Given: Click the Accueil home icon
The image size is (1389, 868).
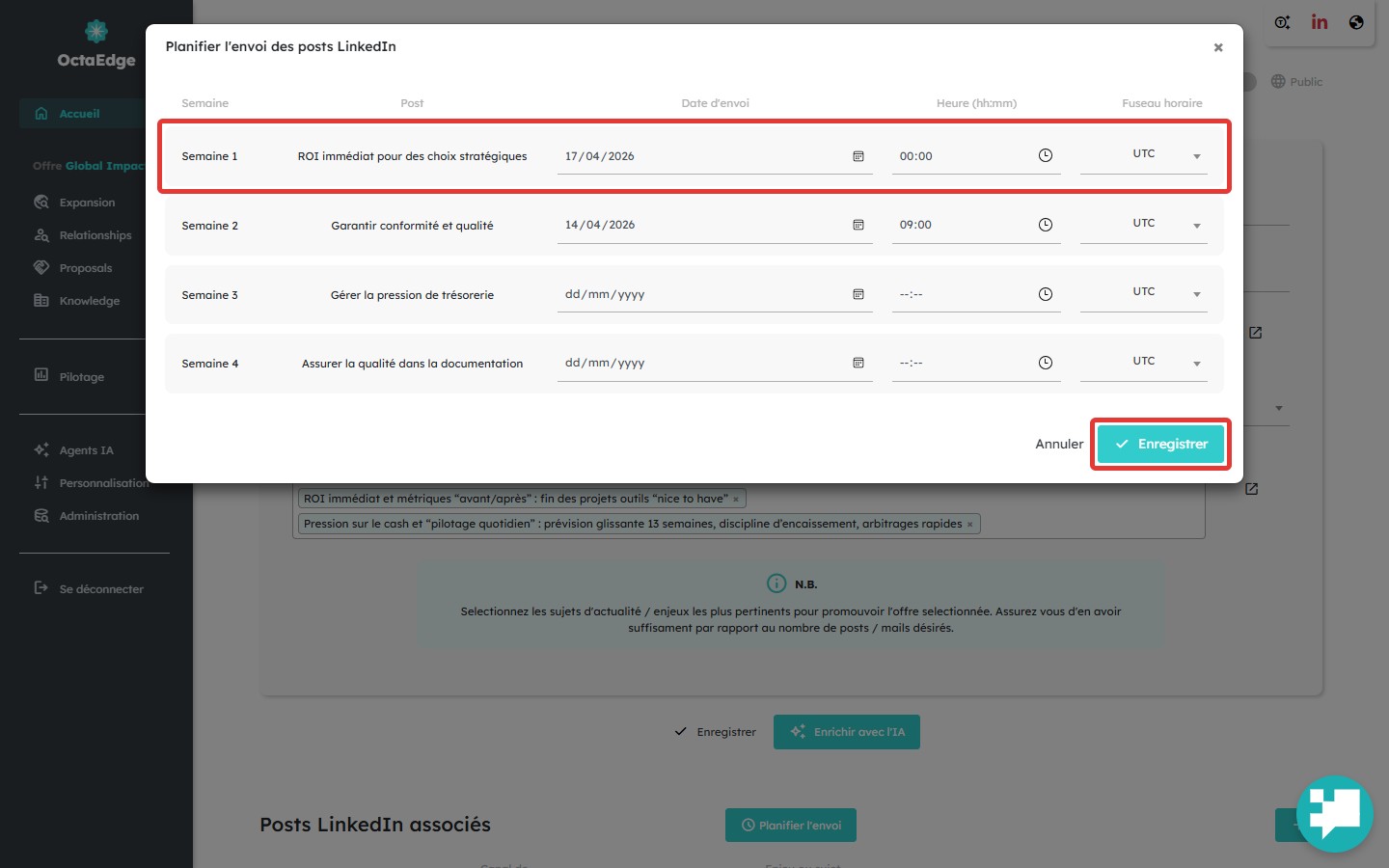Looking at the screenshot, I should (41, 113).
